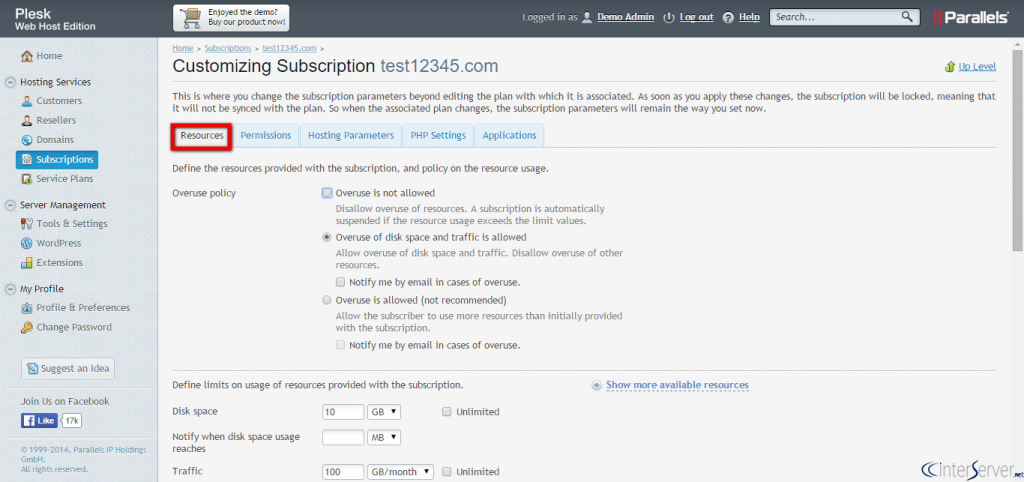Select 'Overuse of disk space and traffic' option
The height and width of the screenshot is (482, 1024).
[327, 237]
